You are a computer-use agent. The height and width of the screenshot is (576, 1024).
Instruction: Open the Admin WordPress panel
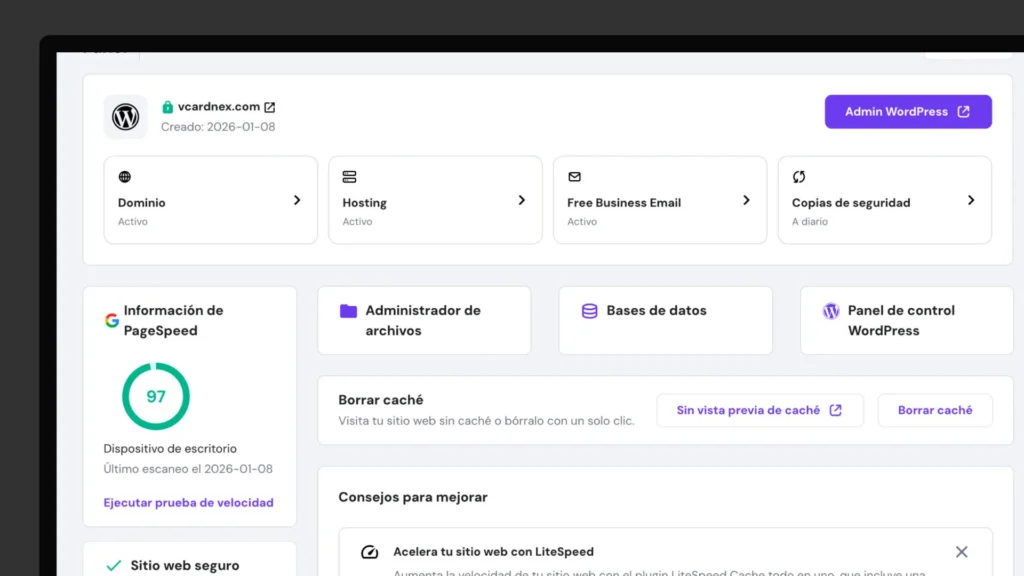tap(907, 111)
